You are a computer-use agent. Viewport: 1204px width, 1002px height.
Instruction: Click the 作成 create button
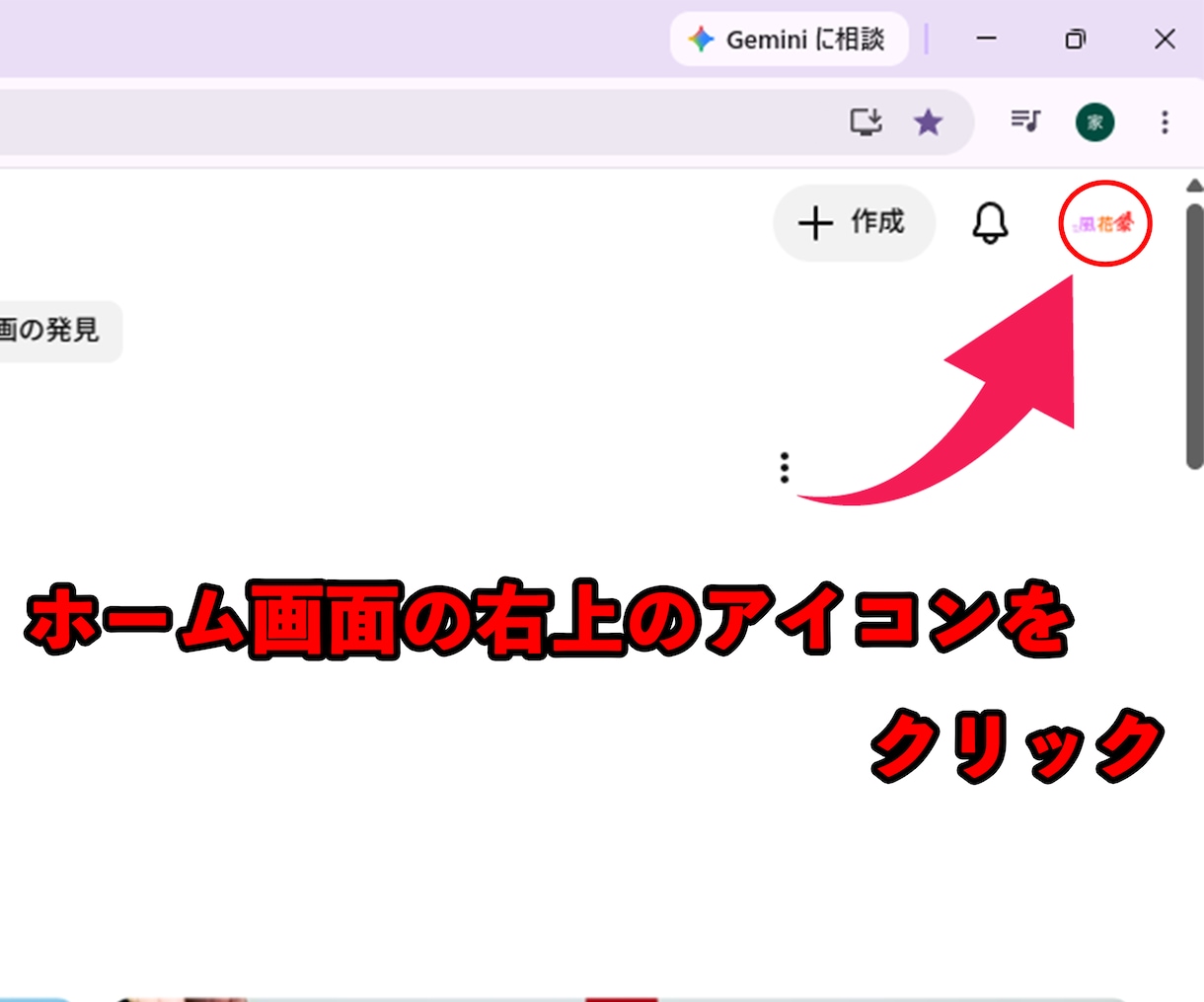point(854,223)
